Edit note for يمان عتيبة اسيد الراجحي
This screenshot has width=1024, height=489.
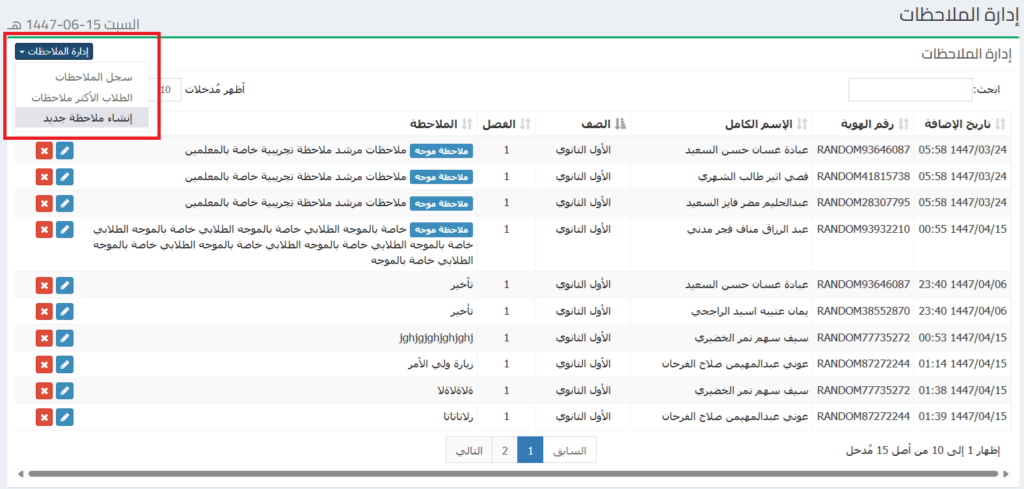coord(65,311)
